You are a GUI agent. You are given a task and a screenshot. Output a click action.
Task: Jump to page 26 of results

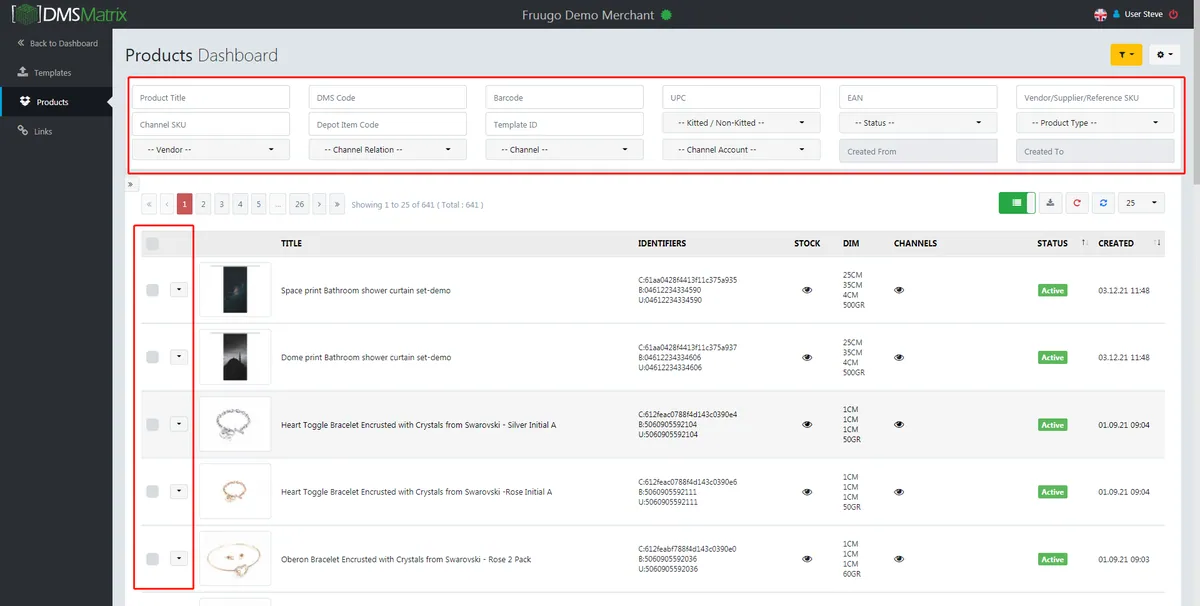point(299,204)
